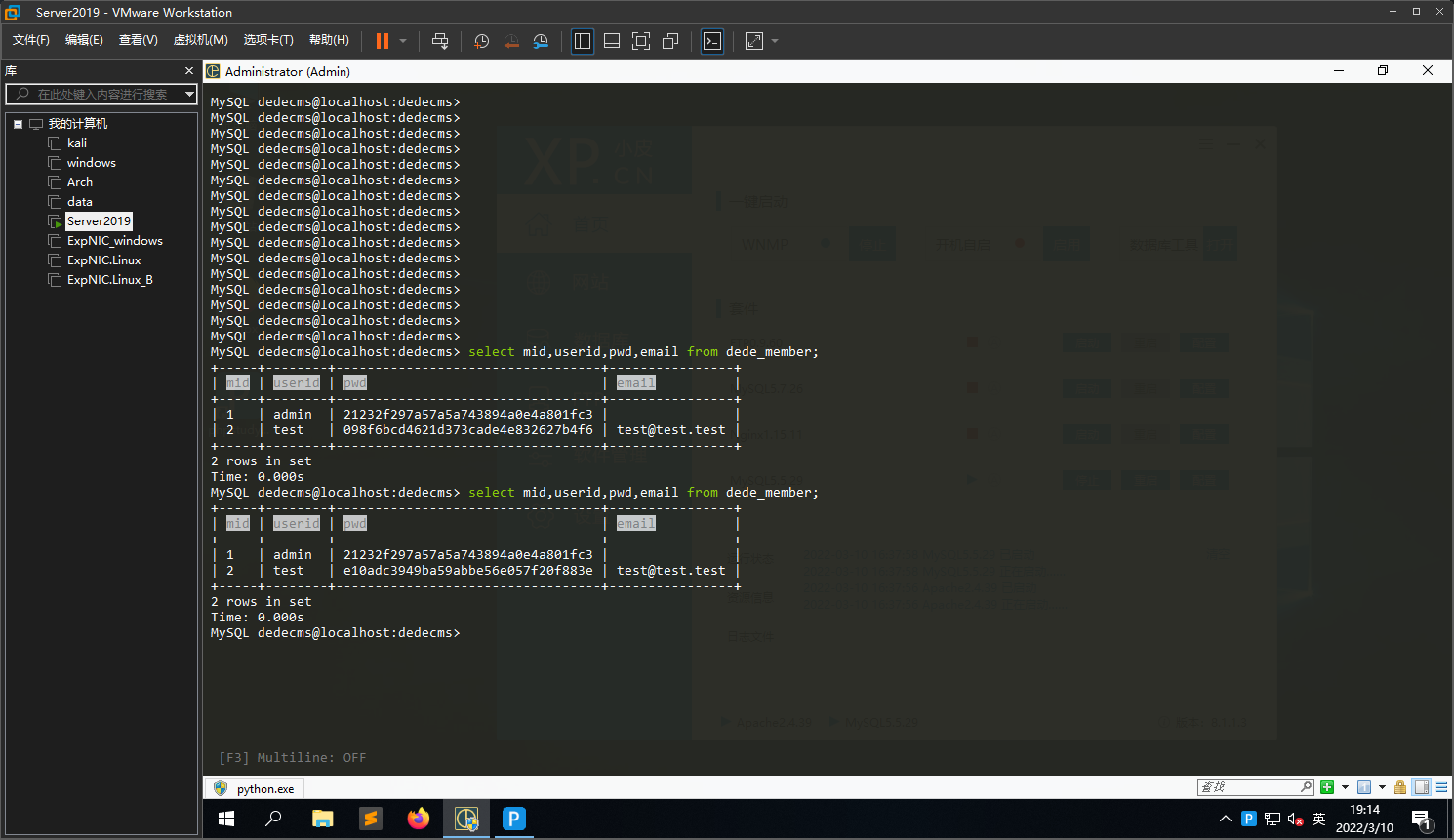
Task: Open the 文件(F) menu
Action: pyautogui.click(x=31, y=40)
